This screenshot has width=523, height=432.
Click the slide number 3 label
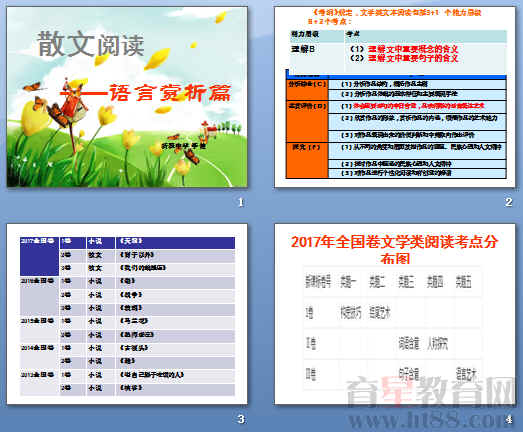[x=241, y=419]
